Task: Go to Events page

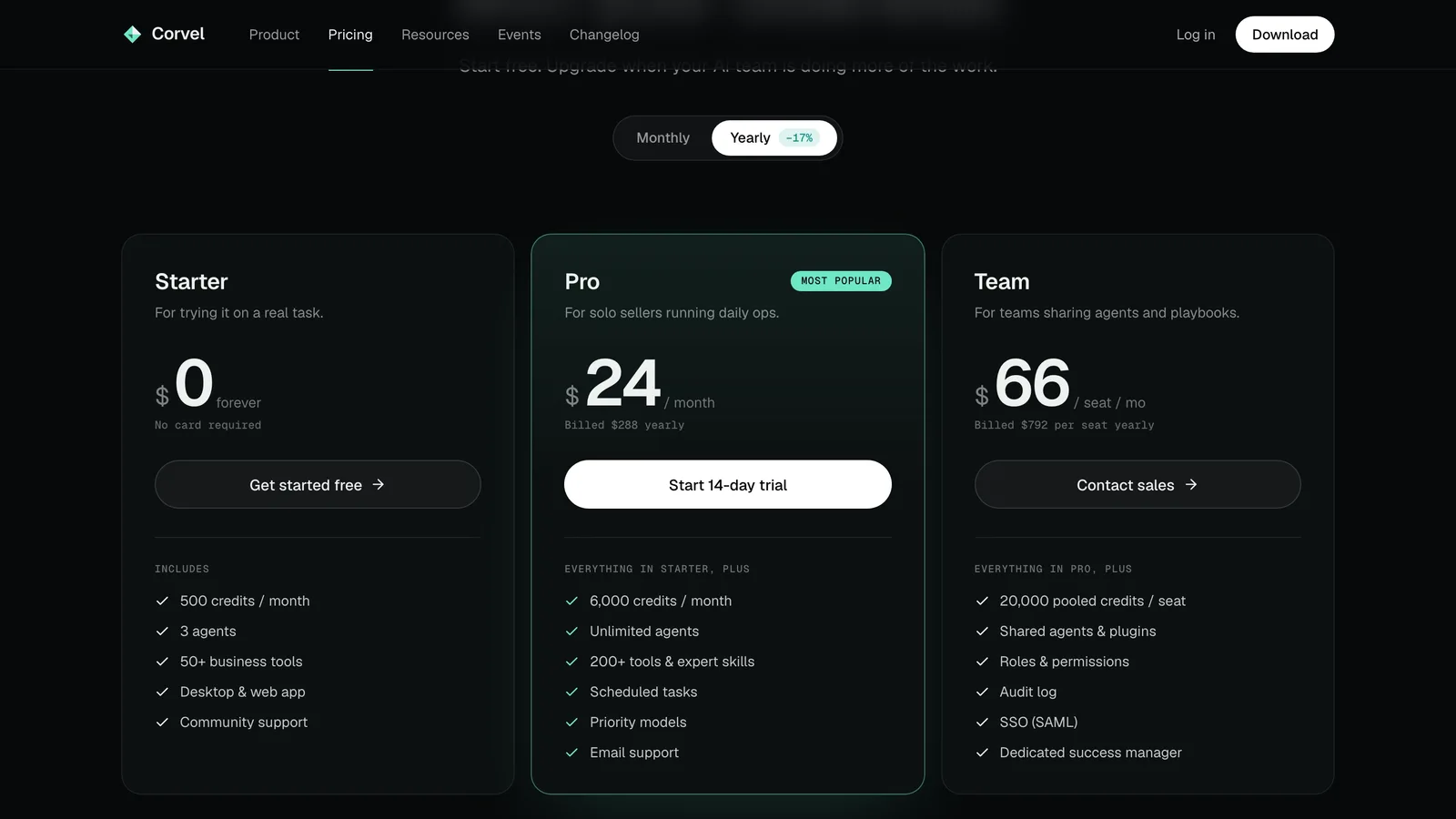Action: tap(520, 35)
